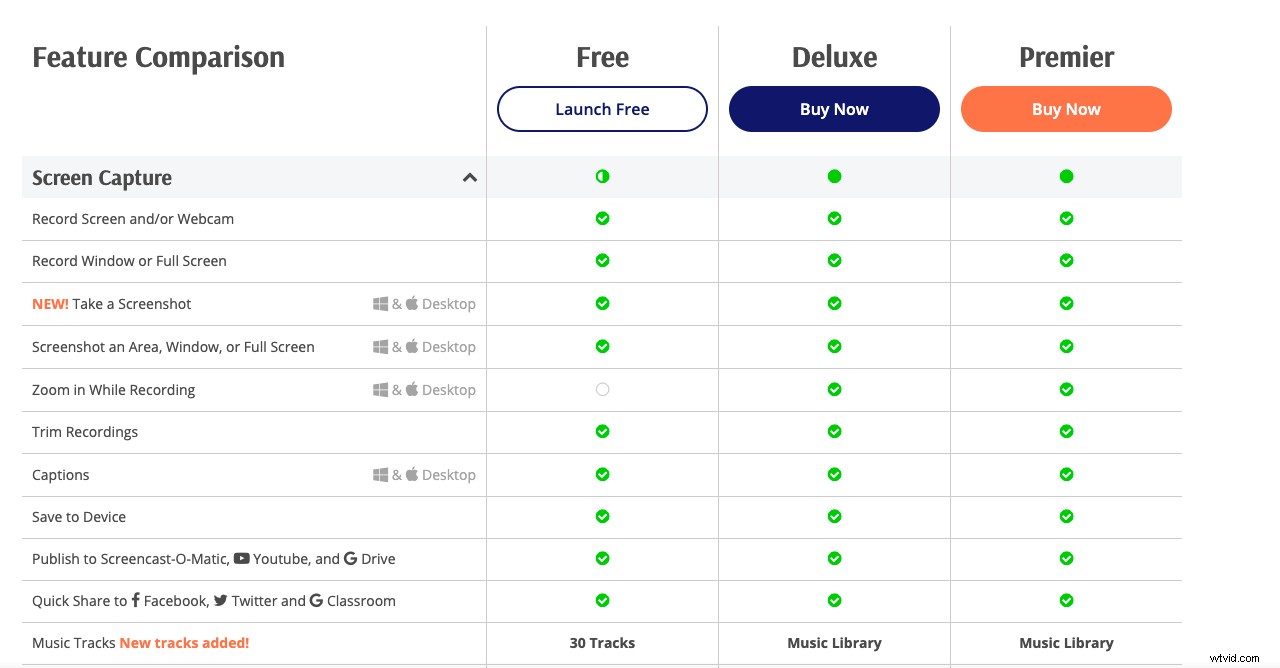Click the empty circle for Zoom in While Recording

click(602, 389)
